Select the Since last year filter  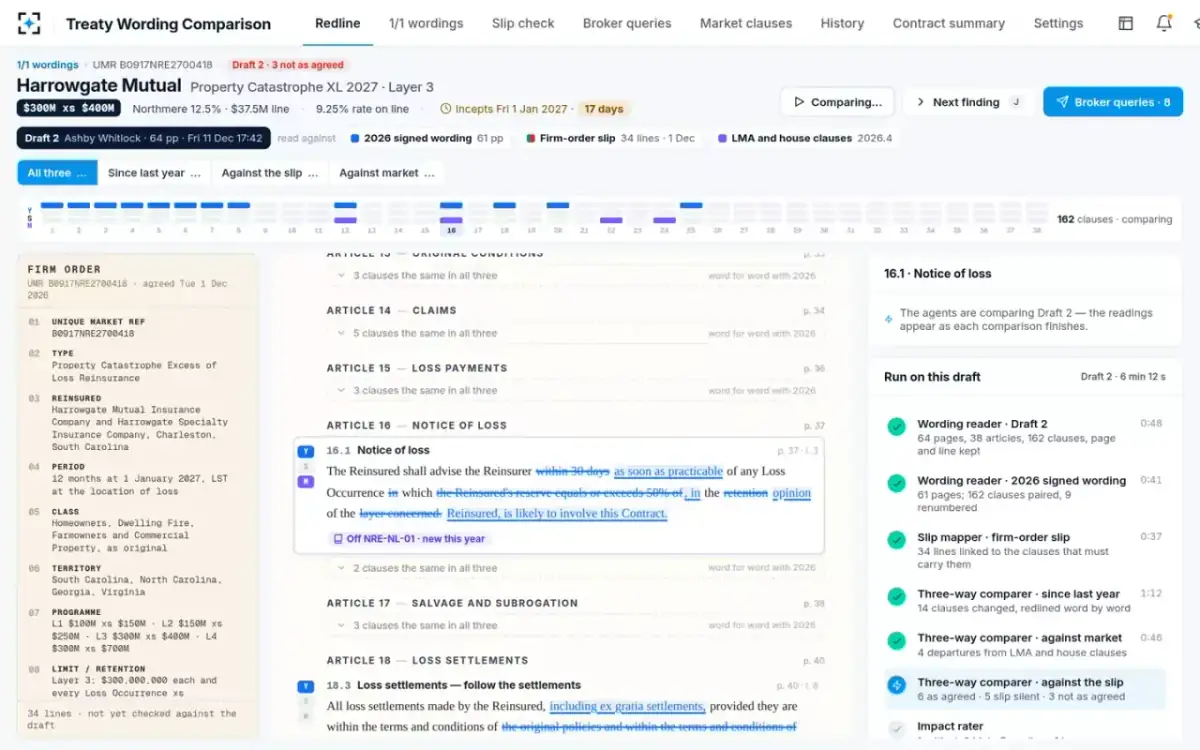[x=154, y=173]
